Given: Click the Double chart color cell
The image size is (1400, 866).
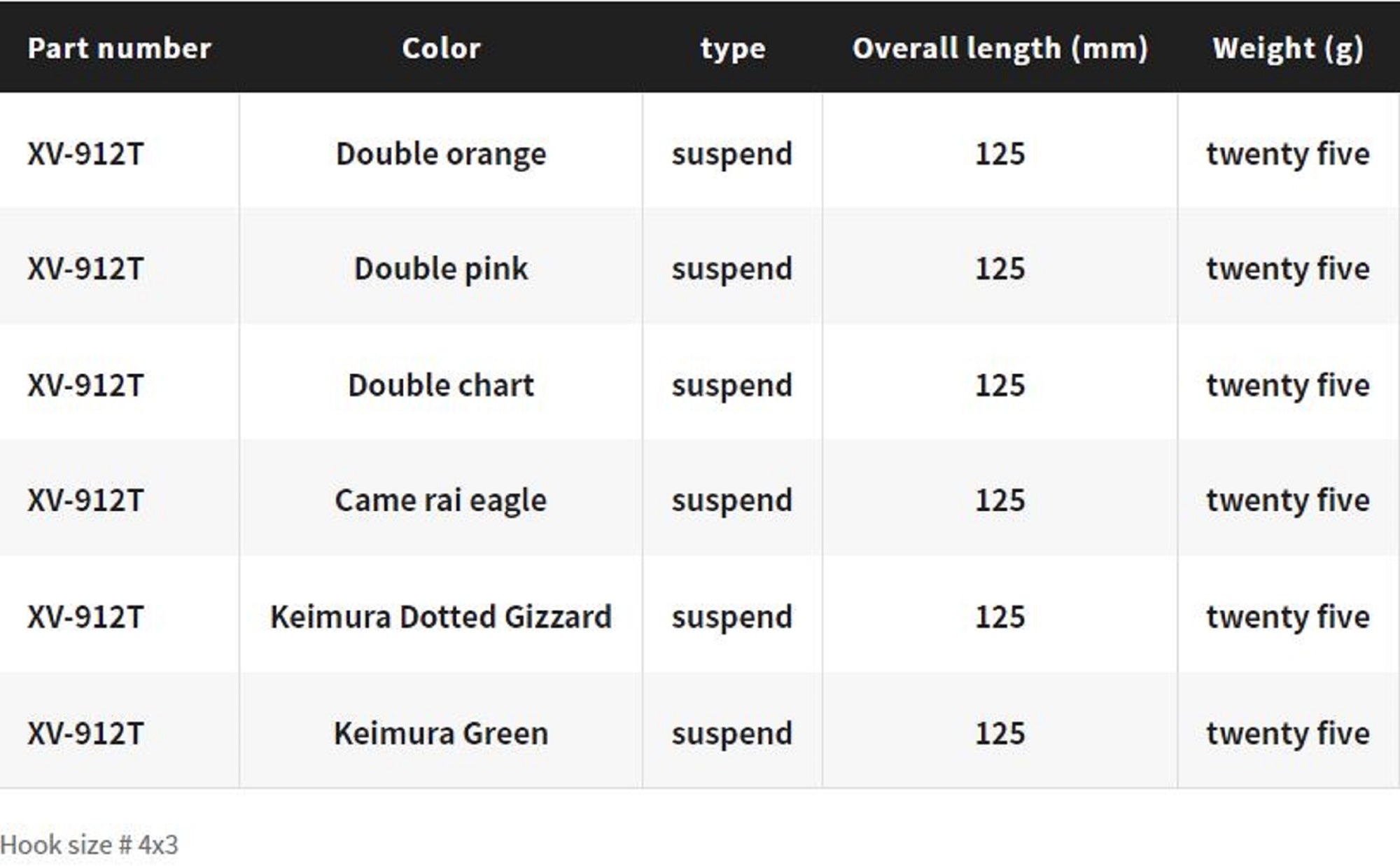Looking at the screenshot, I should [x=441, y=385].
